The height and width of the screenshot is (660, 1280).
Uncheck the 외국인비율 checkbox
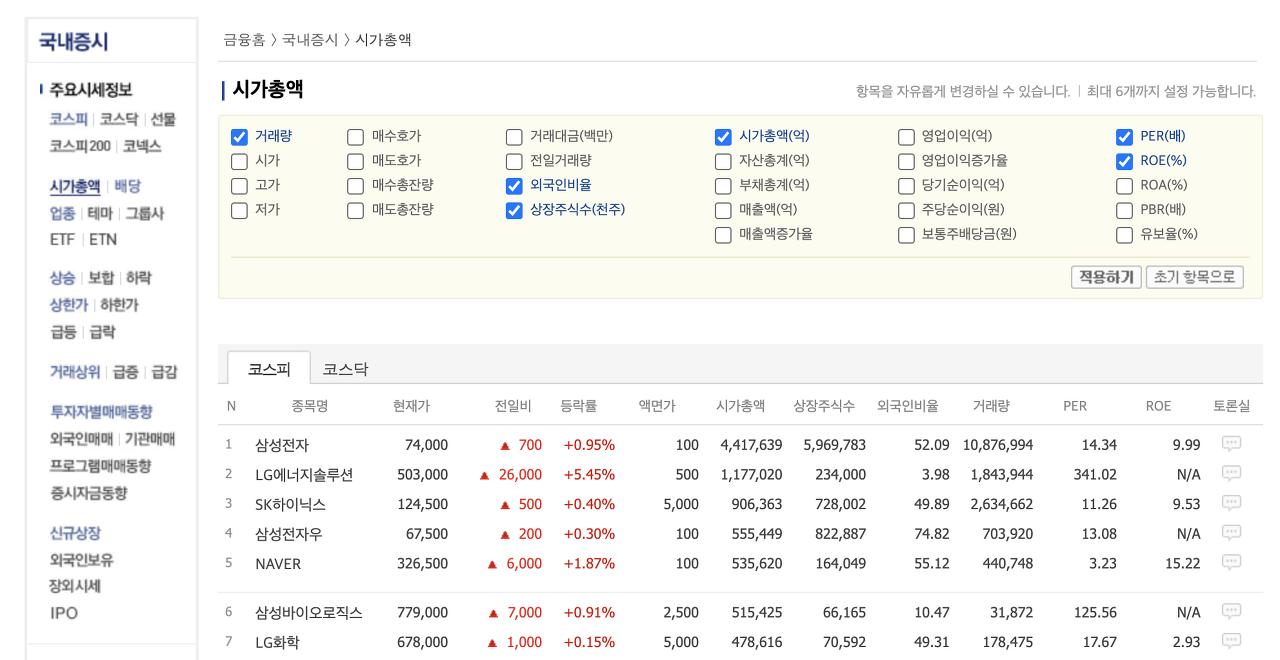[x=514, y=186]
